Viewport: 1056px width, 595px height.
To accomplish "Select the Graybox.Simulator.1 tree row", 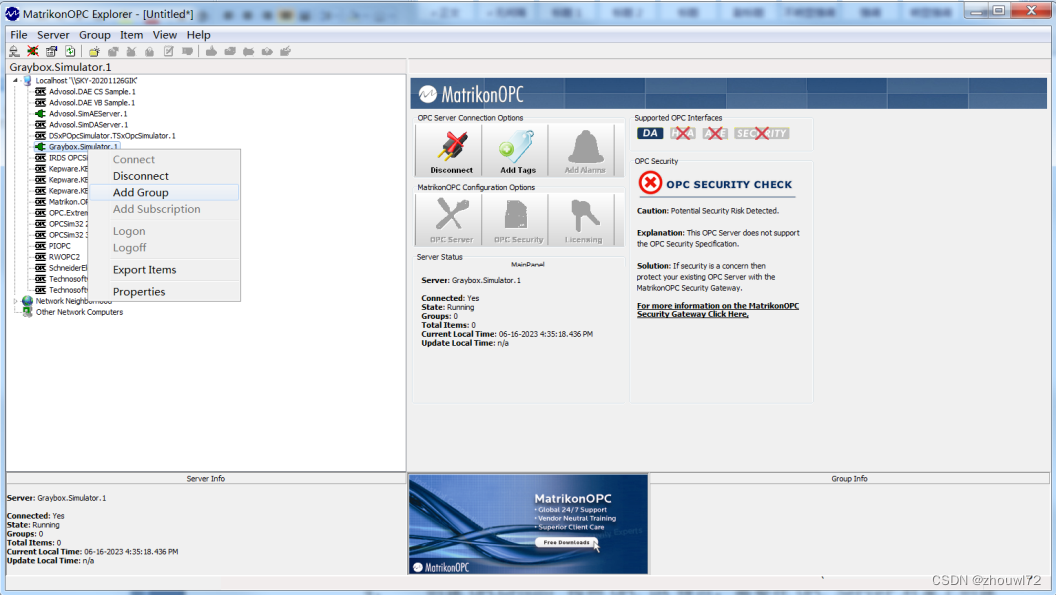I will pyautogui.click(x=84, y=147).
